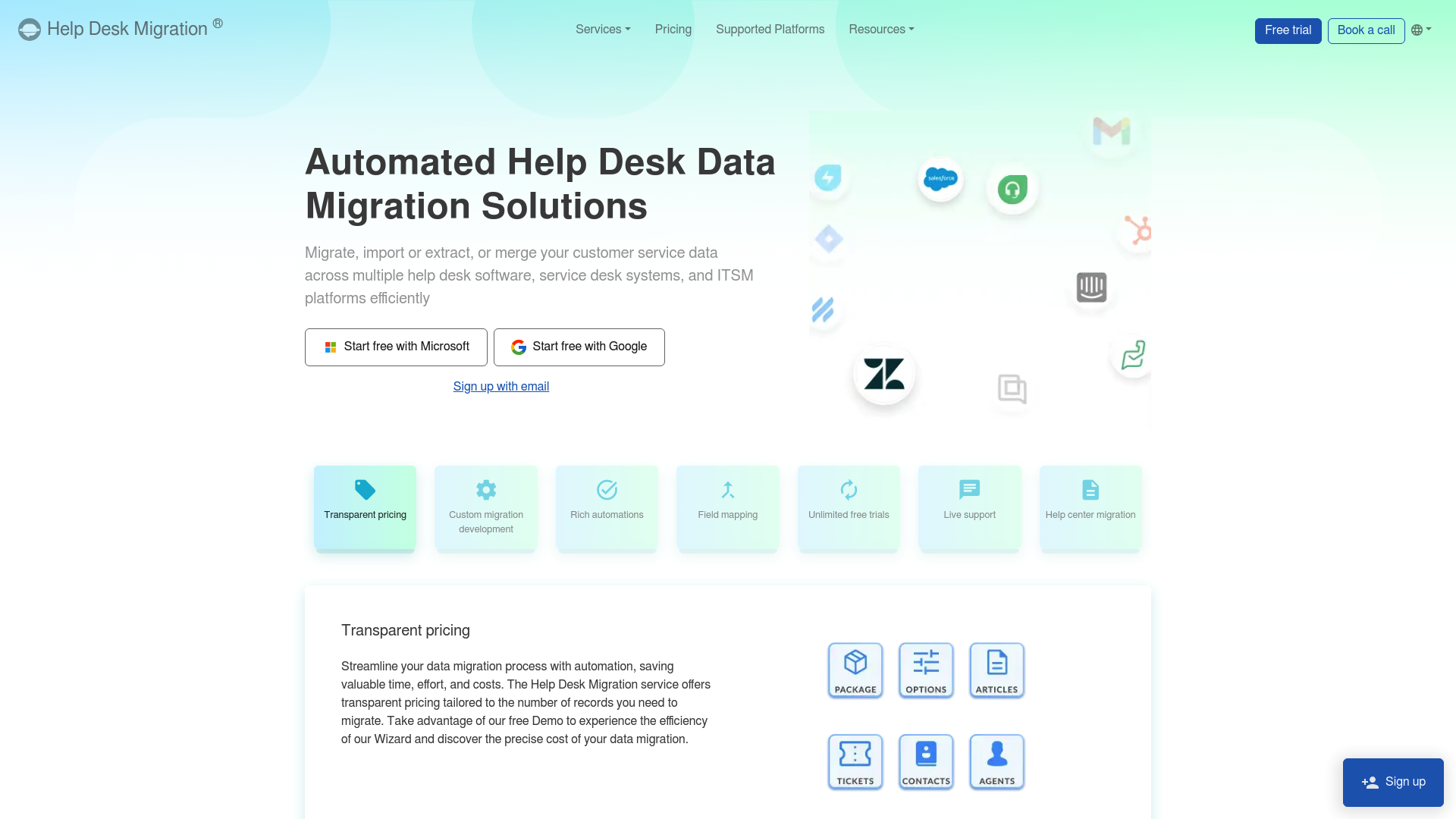Click the OPTIONS sliders icon
1456x819 pixels.
pyautogui.click(x=926, y=670)
